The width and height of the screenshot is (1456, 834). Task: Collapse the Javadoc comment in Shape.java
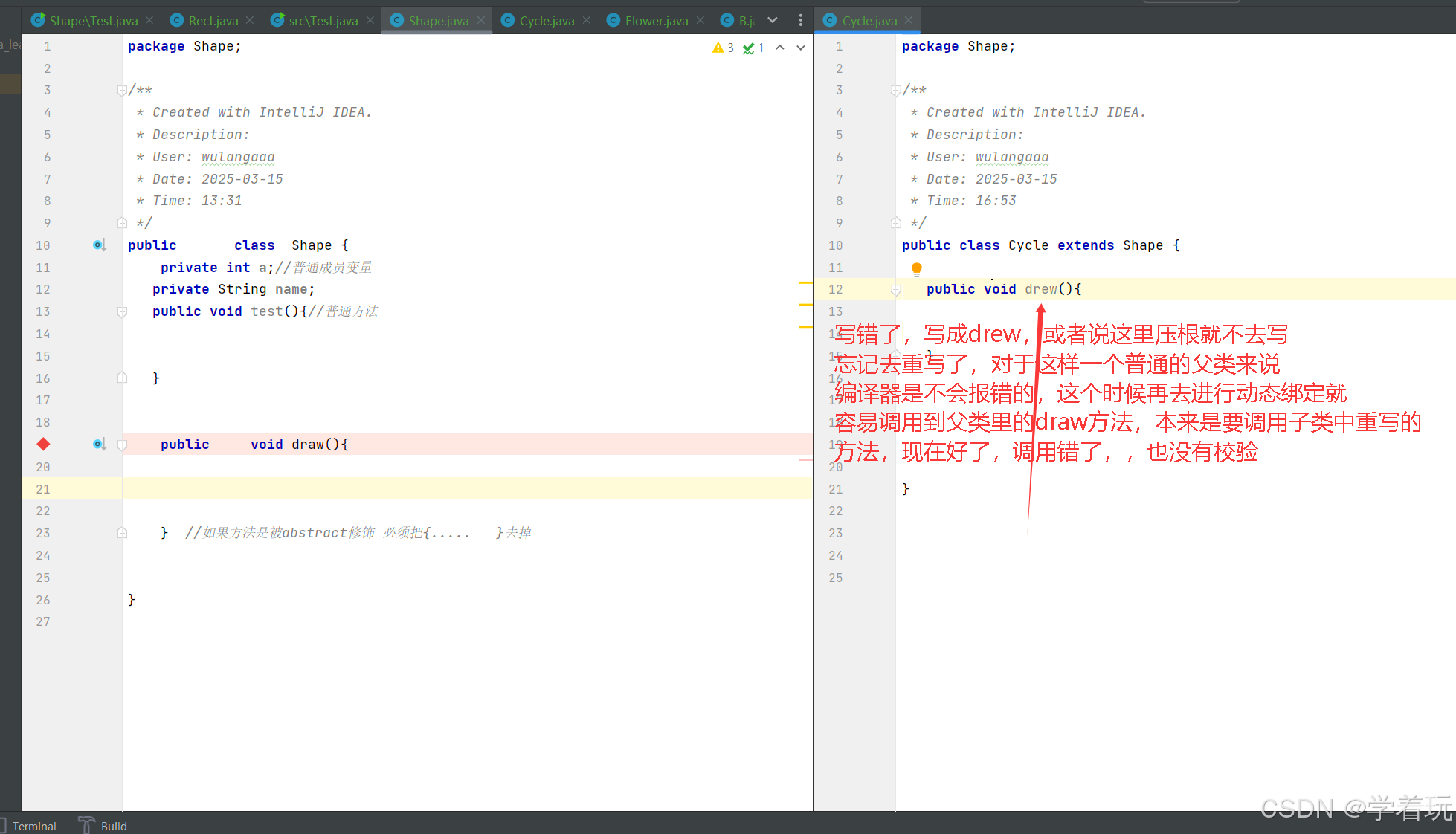click(122, 91)
